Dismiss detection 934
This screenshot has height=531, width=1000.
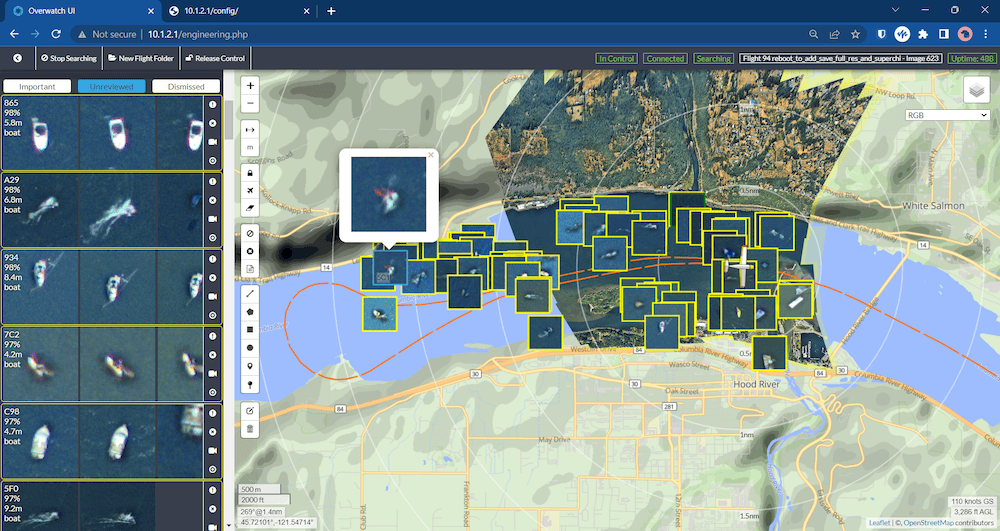pos(212,277)
